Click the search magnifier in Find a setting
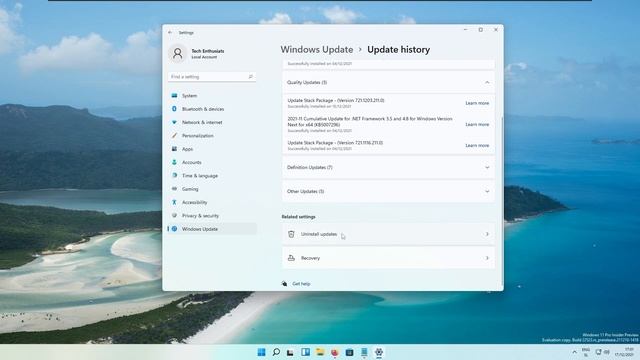Screen dimensions: 640x360 pos(250,77)
